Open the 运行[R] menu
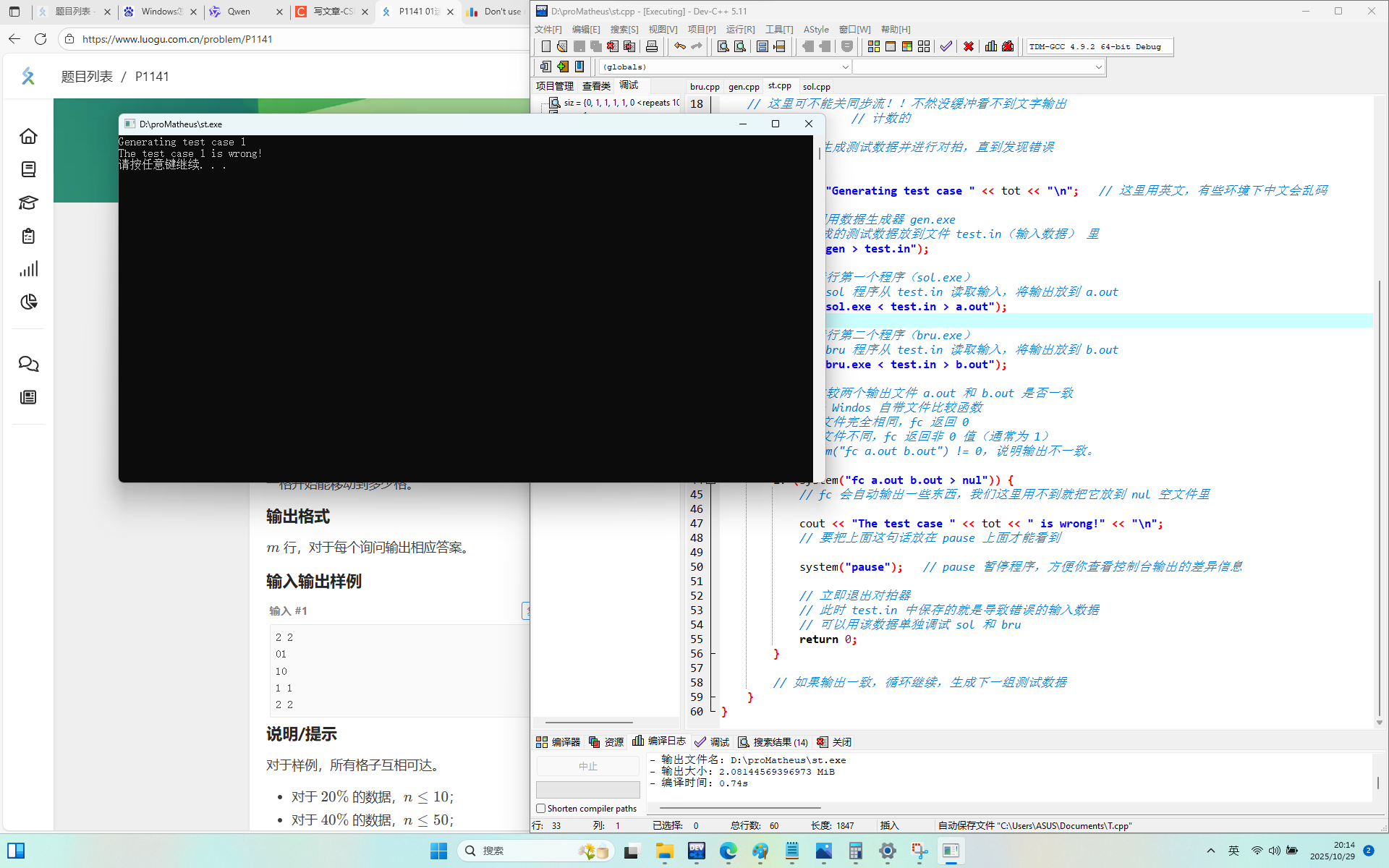 740,29
